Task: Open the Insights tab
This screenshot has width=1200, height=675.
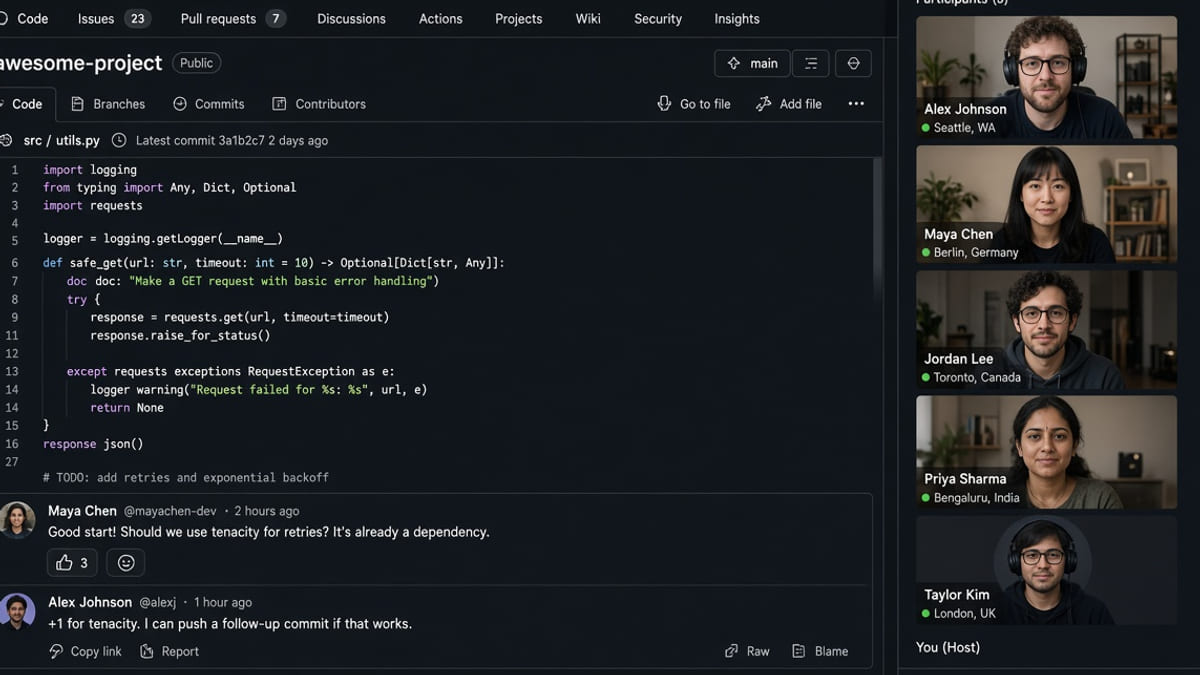Action: tap(737, 19)
